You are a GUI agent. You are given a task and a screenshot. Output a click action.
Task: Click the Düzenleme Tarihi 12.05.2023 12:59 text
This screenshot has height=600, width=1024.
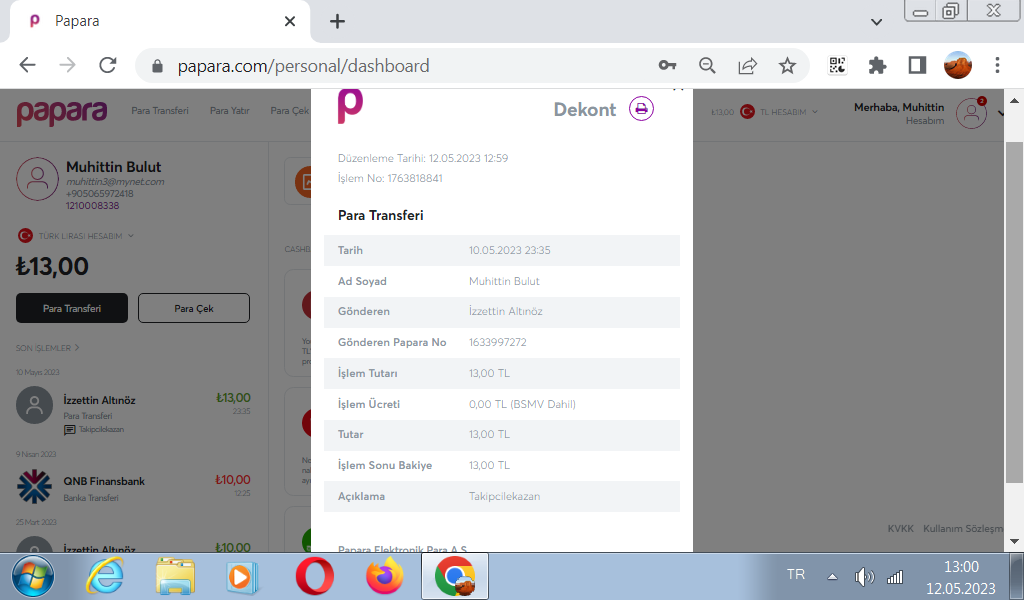[x=423, y=158]
